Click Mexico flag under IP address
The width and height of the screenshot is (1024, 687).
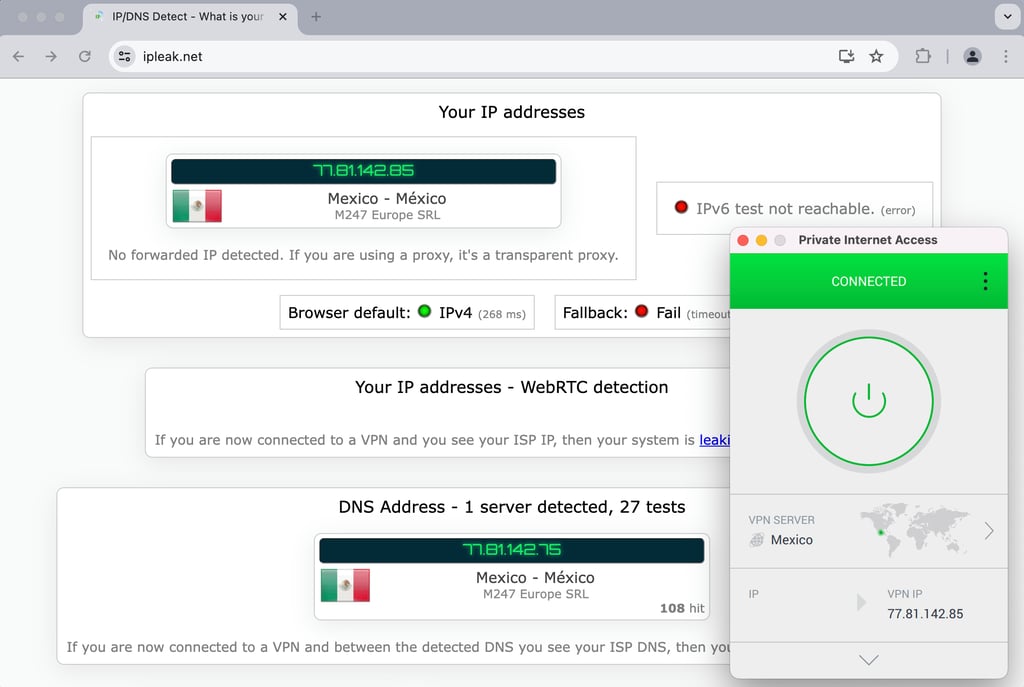[x=197, y=206]
